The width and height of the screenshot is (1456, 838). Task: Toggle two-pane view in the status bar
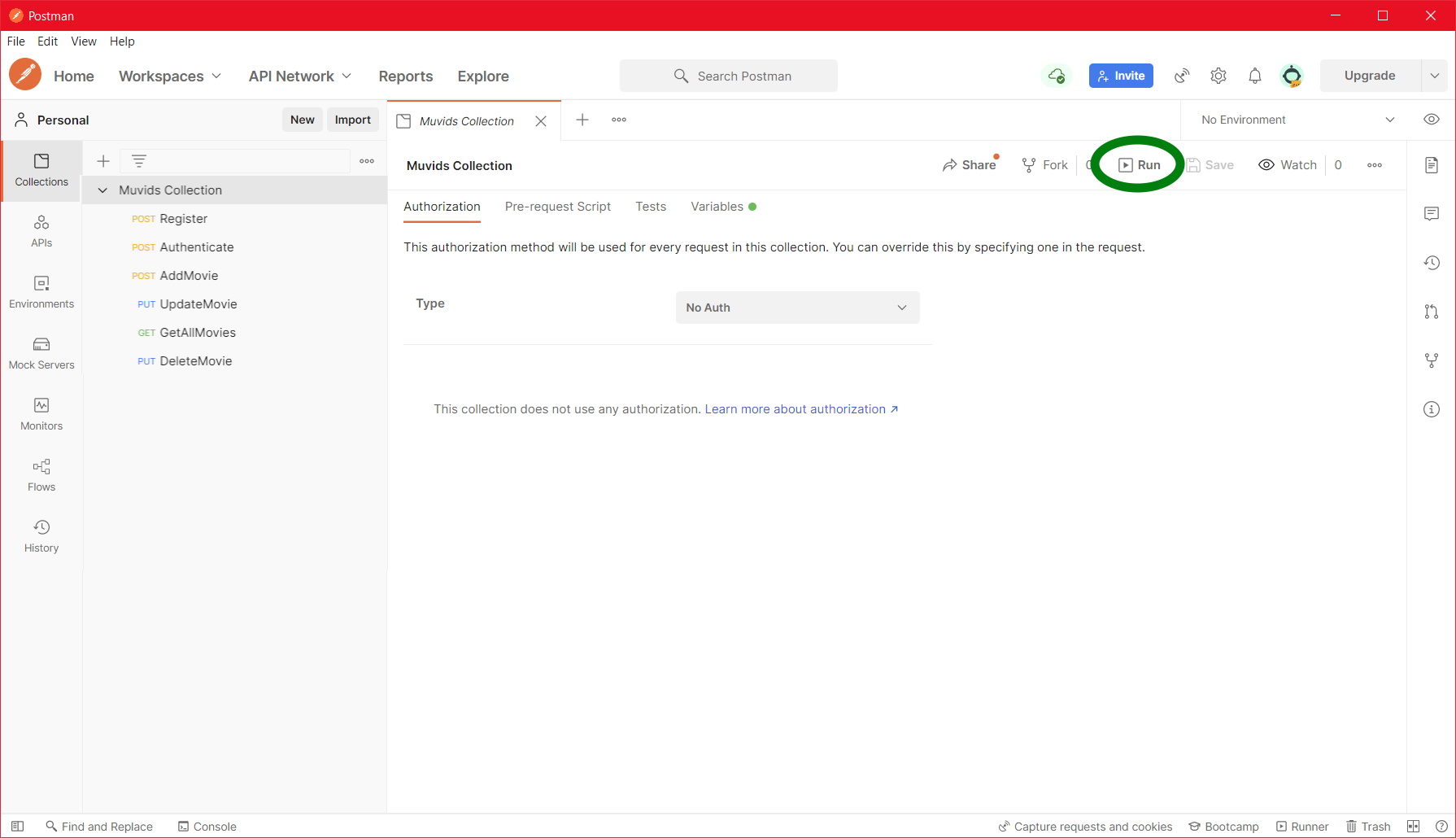pyautogui.click(x=1413, y=826)
